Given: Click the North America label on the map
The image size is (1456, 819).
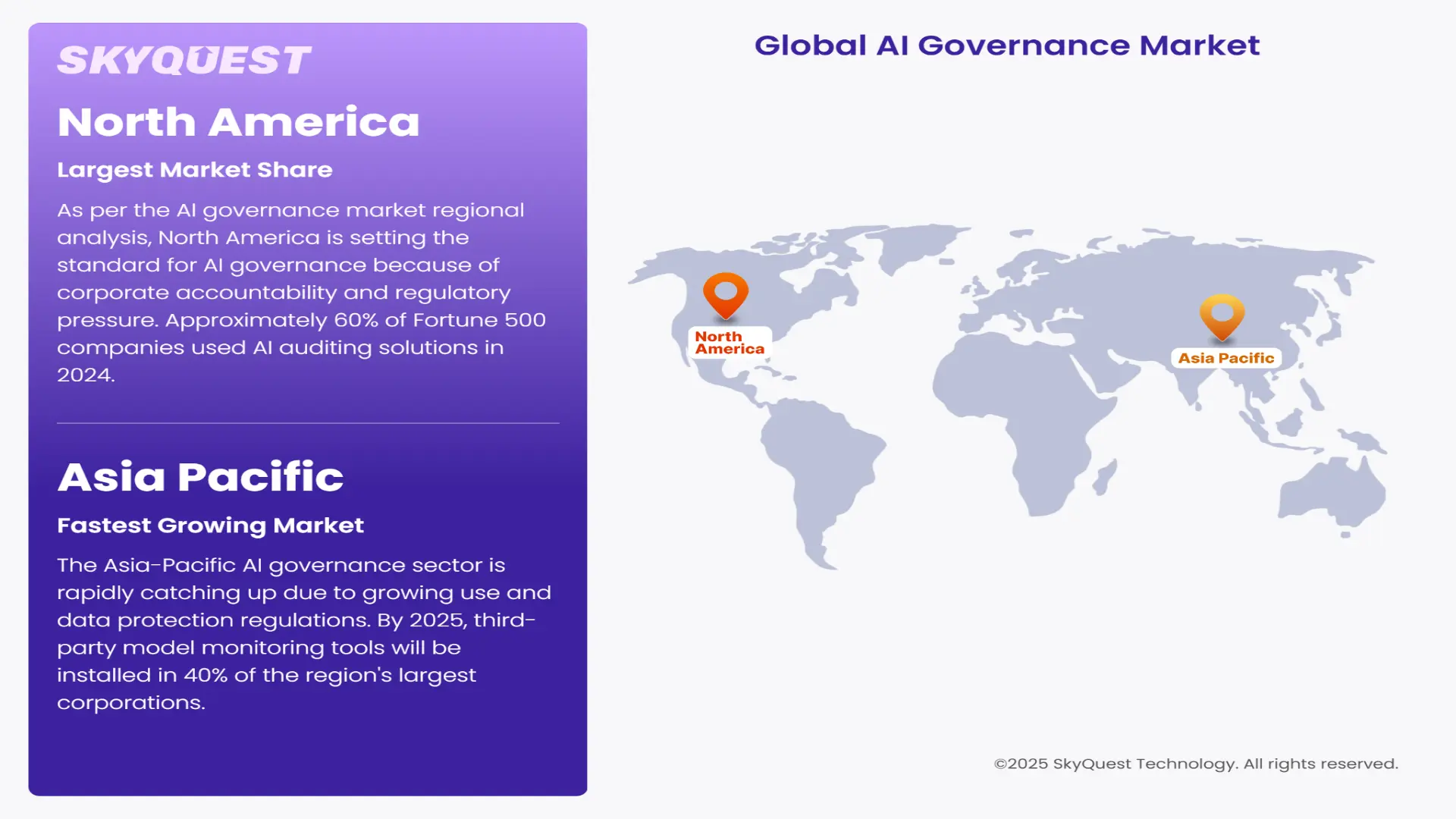Looking at the screenshot, I should [x=729, y=343].
